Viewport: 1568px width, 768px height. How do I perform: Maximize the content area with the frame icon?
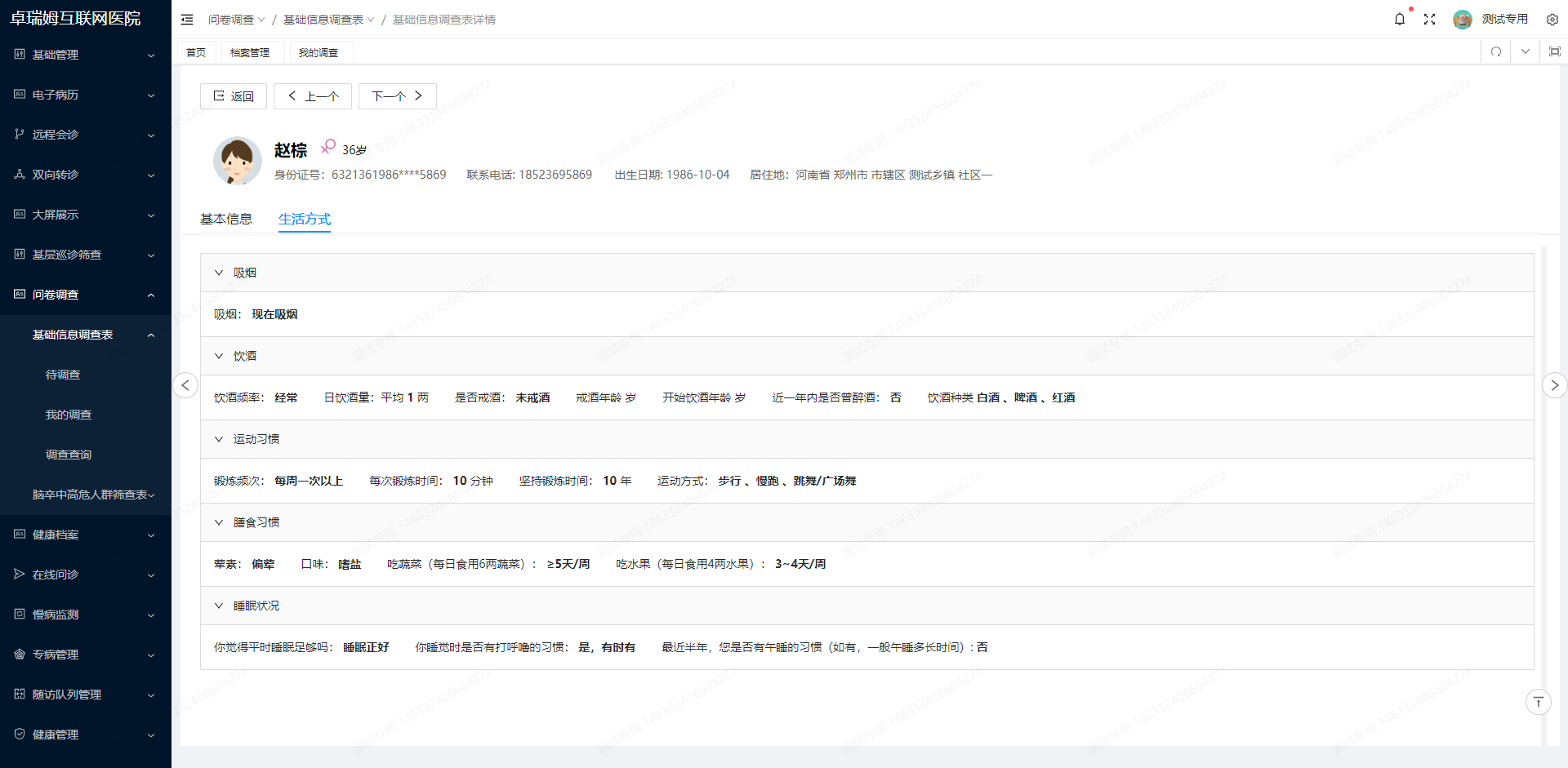pyautogui.click(x=1555, y=51)
